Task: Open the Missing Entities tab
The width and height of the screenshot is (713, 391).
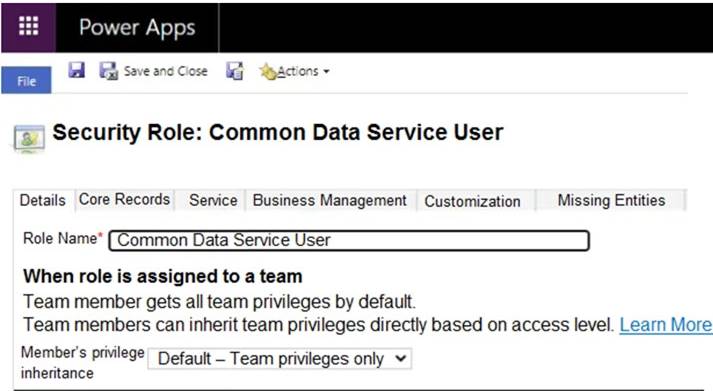Action: click(612, 200)
